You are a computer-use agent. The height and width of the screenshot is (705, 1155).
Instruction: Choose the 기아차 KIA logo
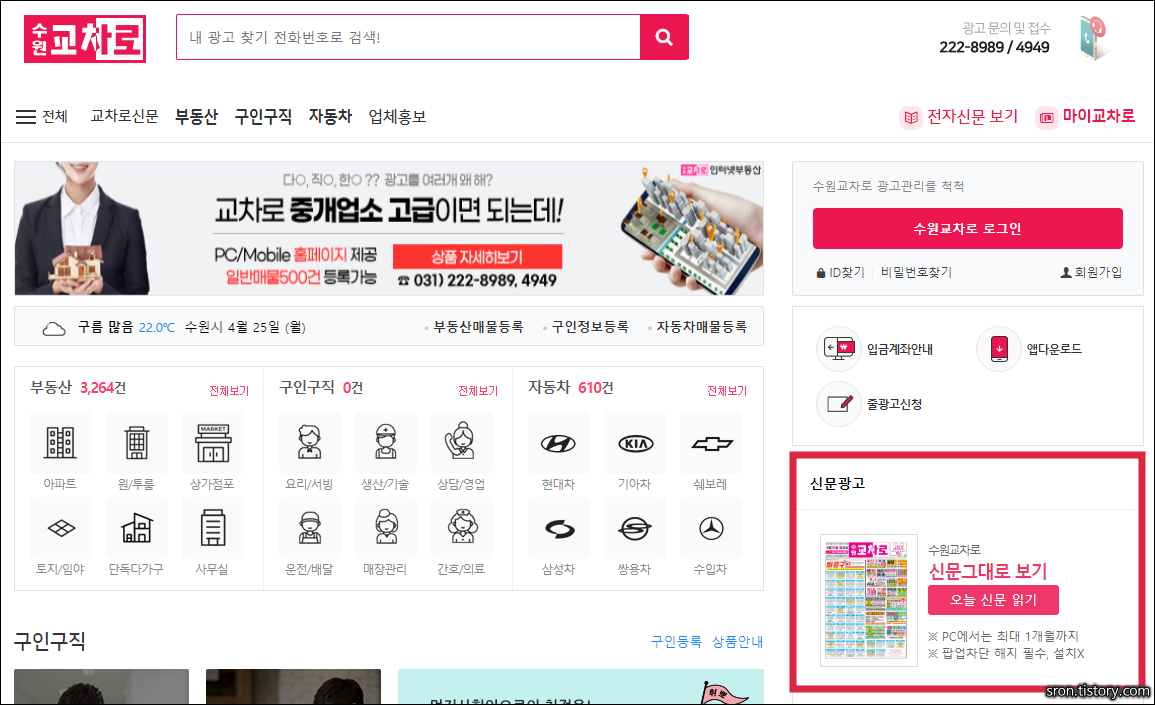[635, 443]
